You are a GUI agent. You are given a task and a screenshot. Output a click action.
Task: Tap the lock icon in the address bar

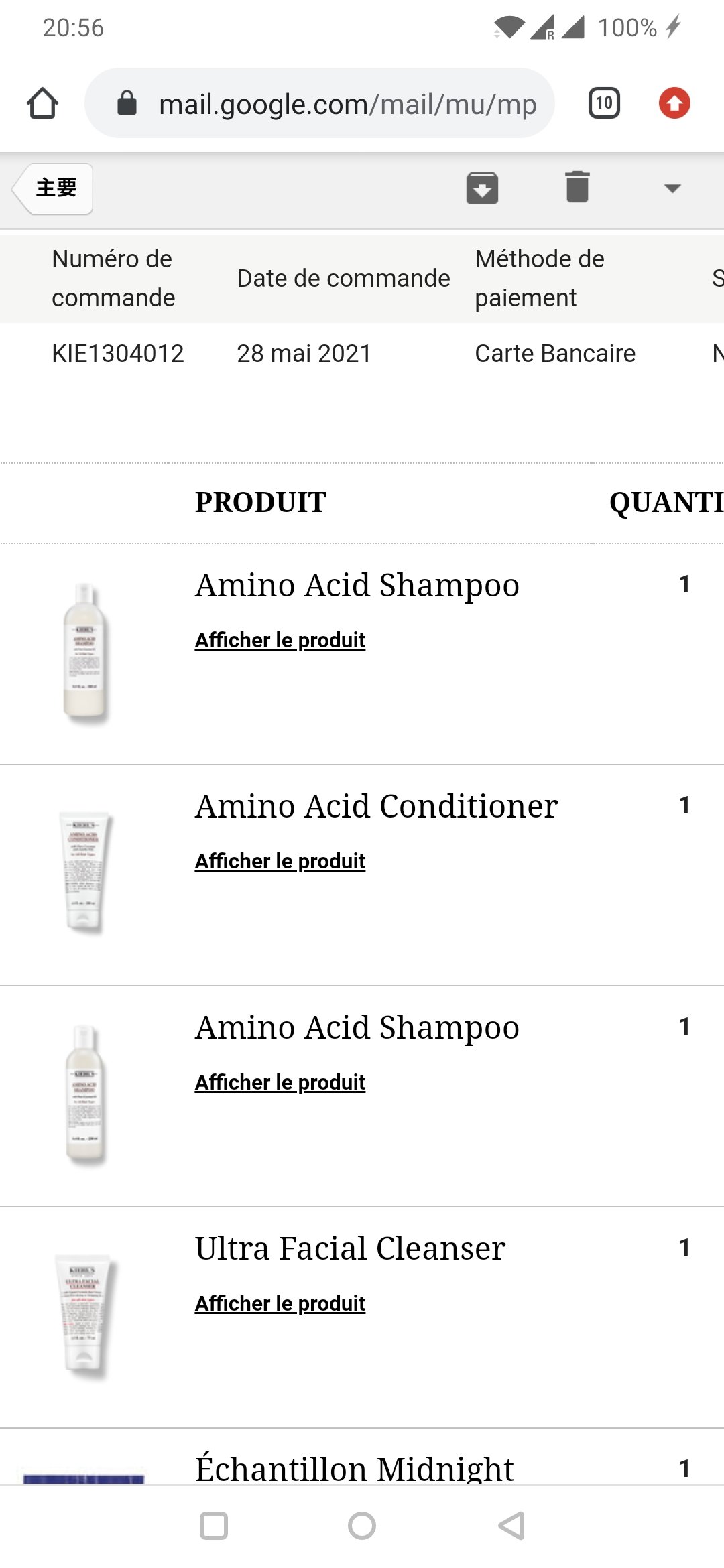click(127, 103)
